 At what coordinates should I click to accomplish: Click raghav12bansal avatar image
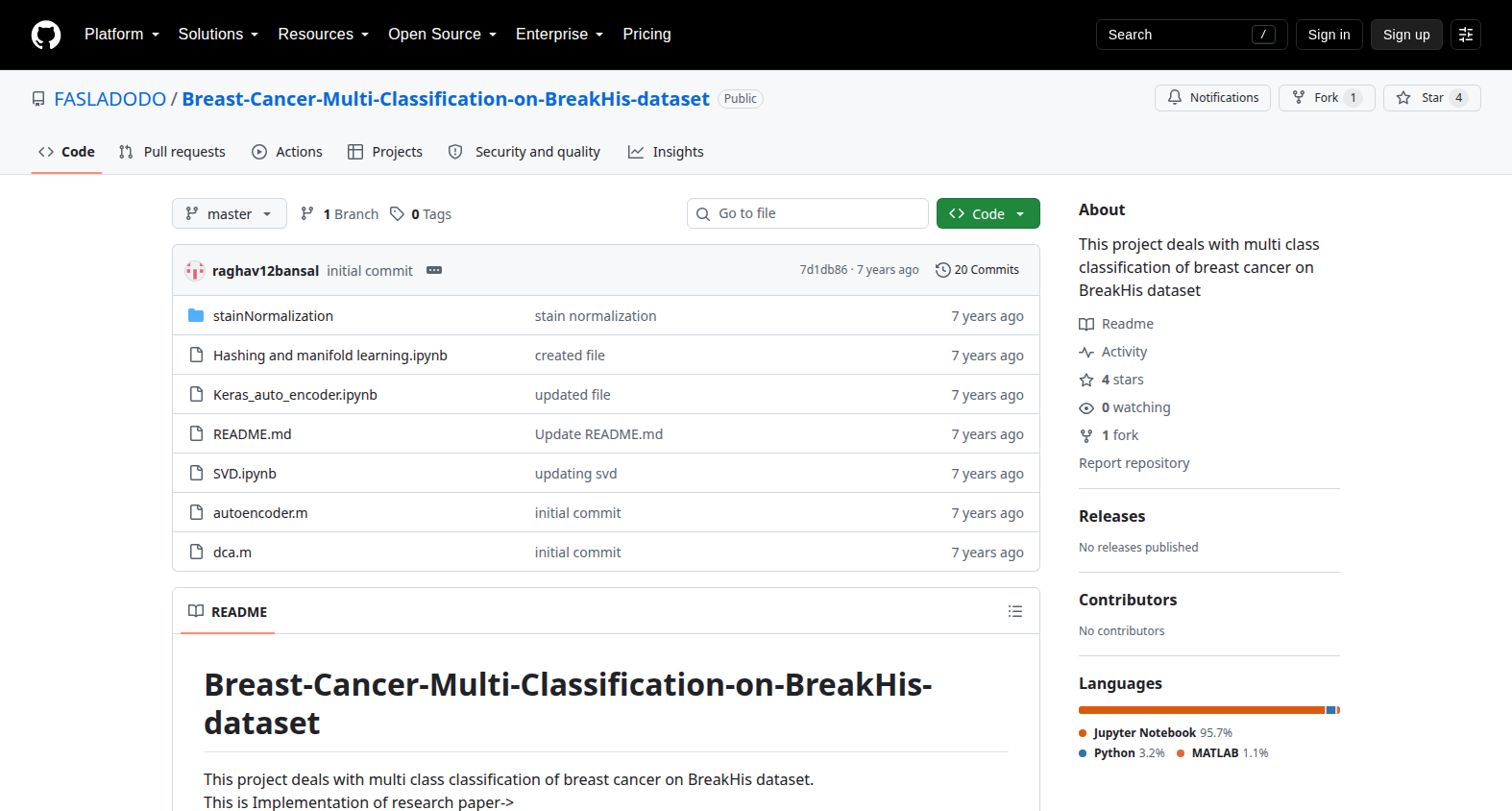click(195, 271)
